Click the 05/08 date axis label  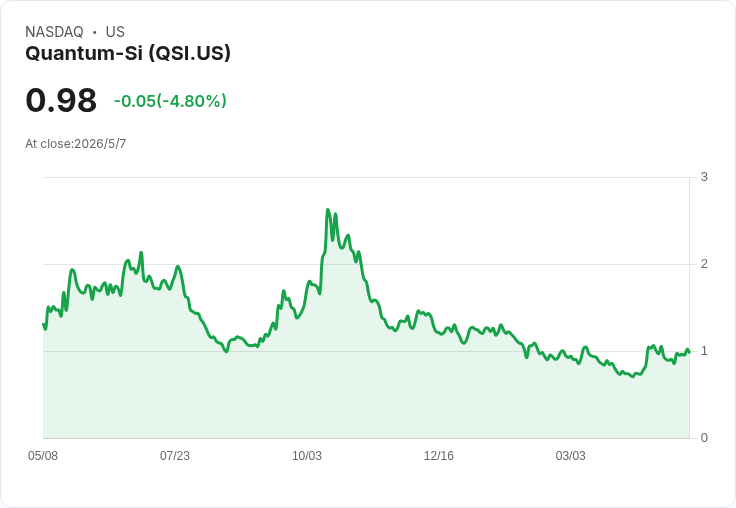[43, 456]
